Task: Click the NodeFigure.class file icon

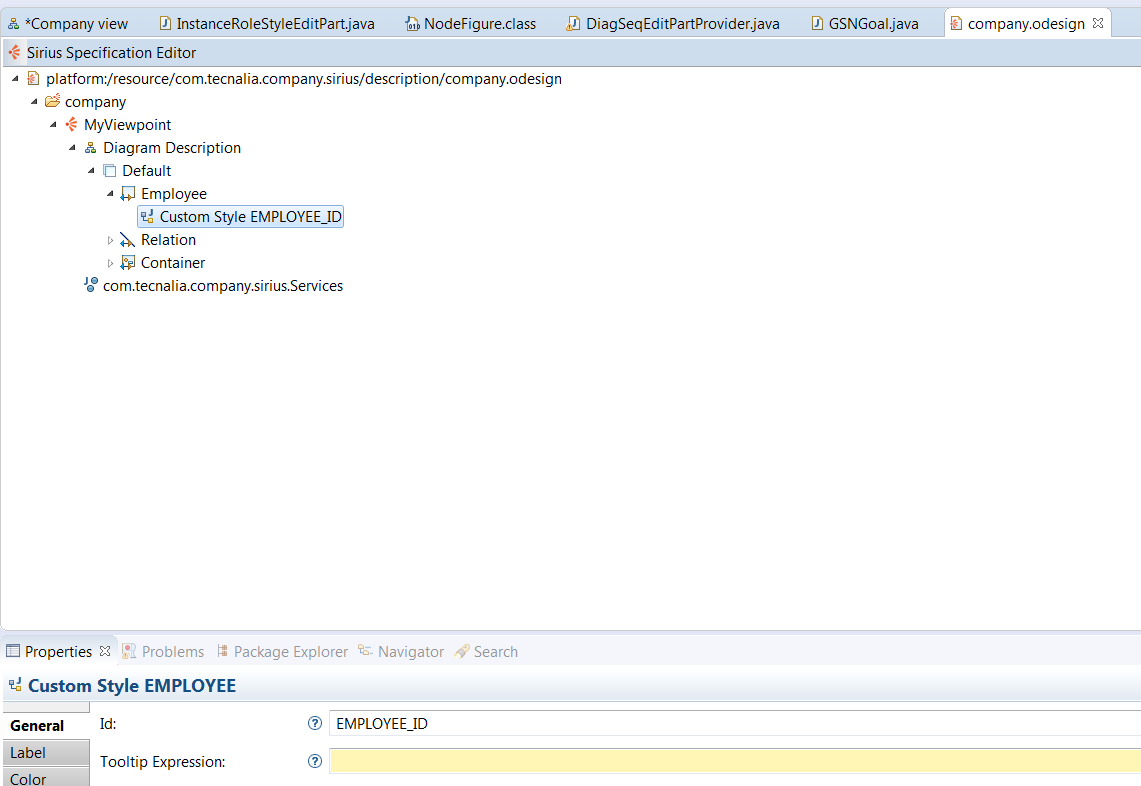Action: tap(412, 24)
